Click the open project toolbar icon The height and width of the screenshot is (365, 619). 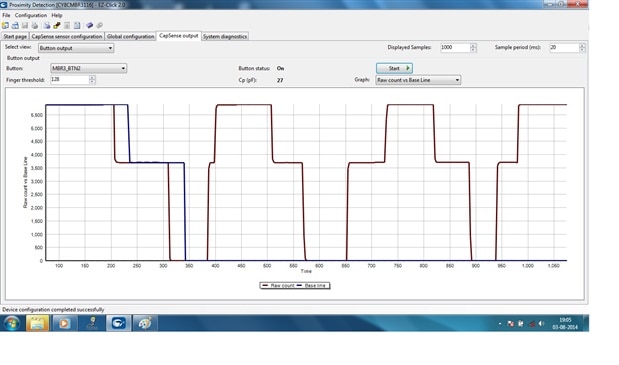[15, 26]
